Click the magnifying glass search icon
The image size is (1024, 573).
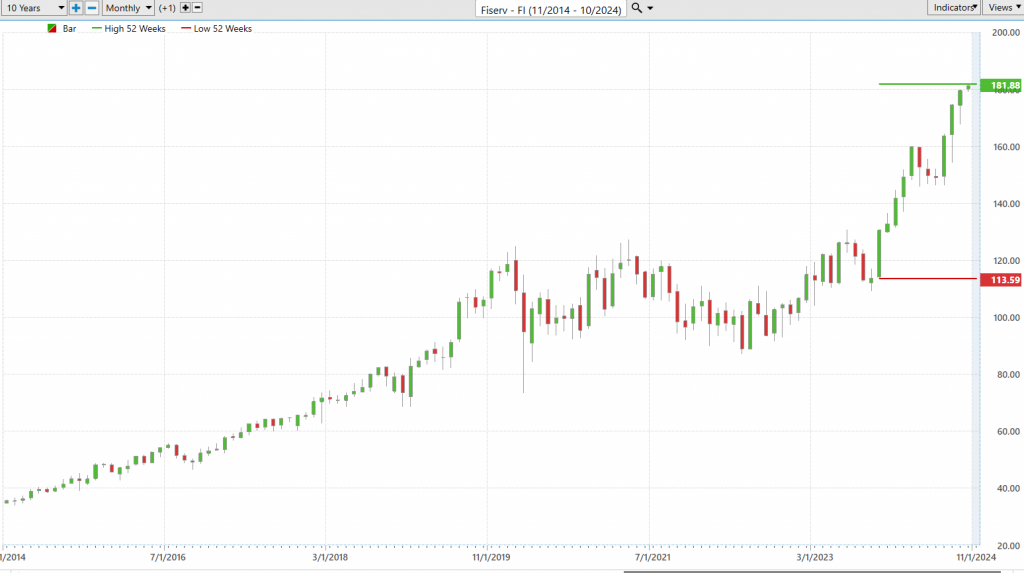click(x=637, y=8)
